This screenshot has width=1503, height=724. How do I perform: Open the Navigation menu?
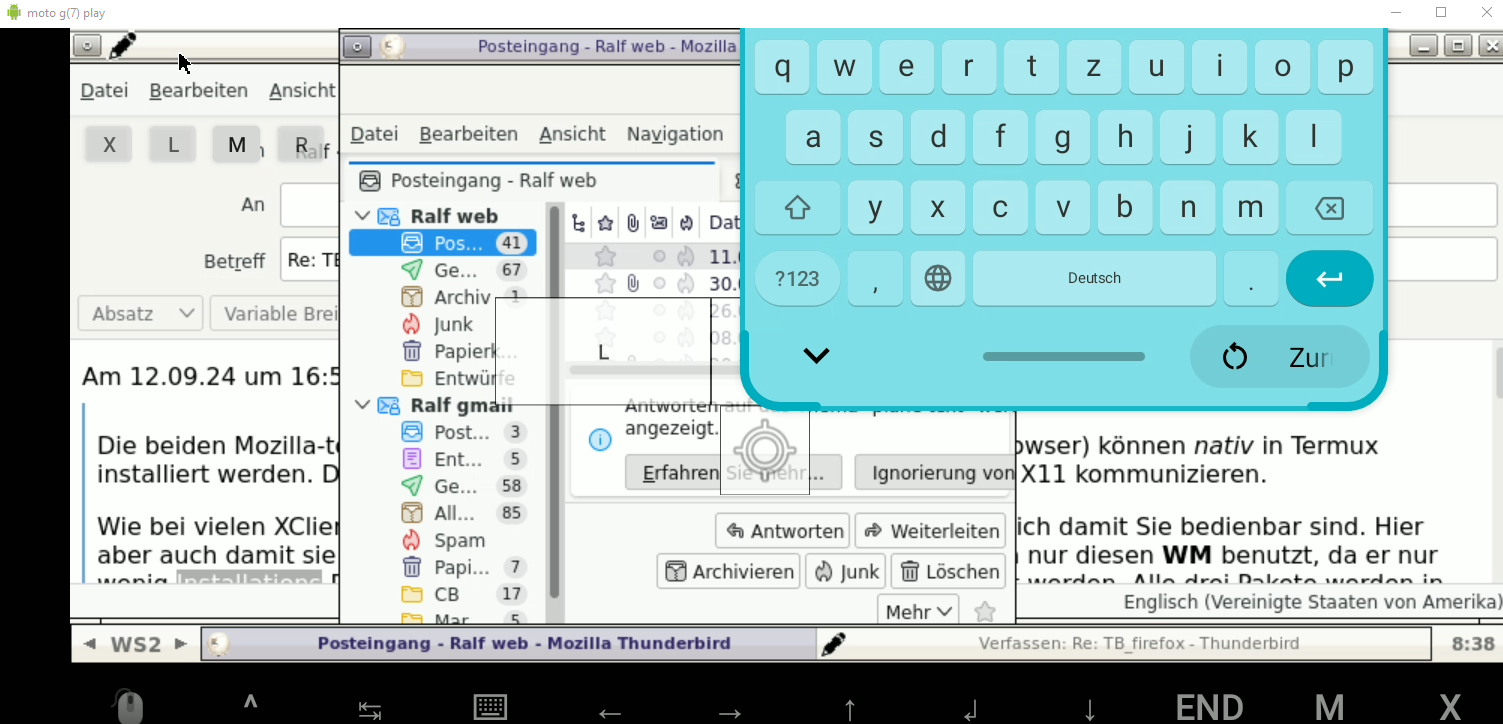pyautogui.click(x=675, y=134)
